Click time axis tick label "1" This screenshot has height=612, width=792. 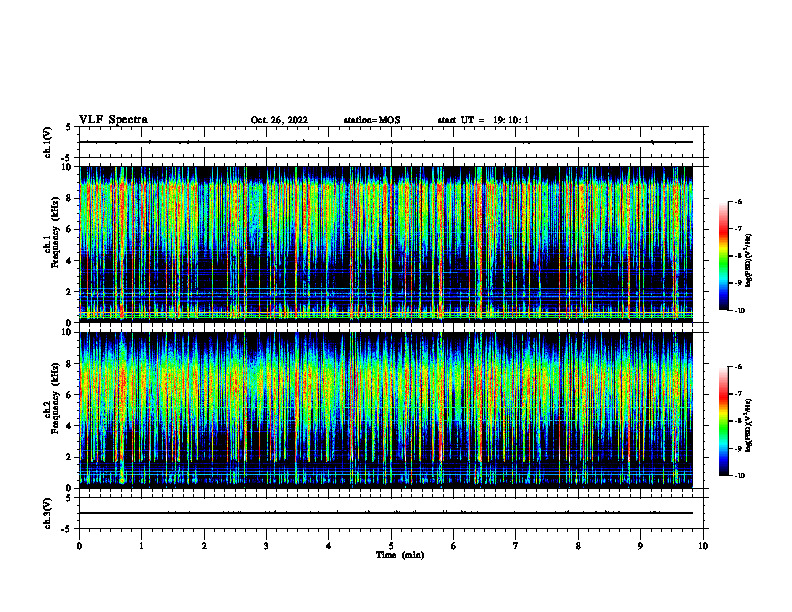coord(141,546)
